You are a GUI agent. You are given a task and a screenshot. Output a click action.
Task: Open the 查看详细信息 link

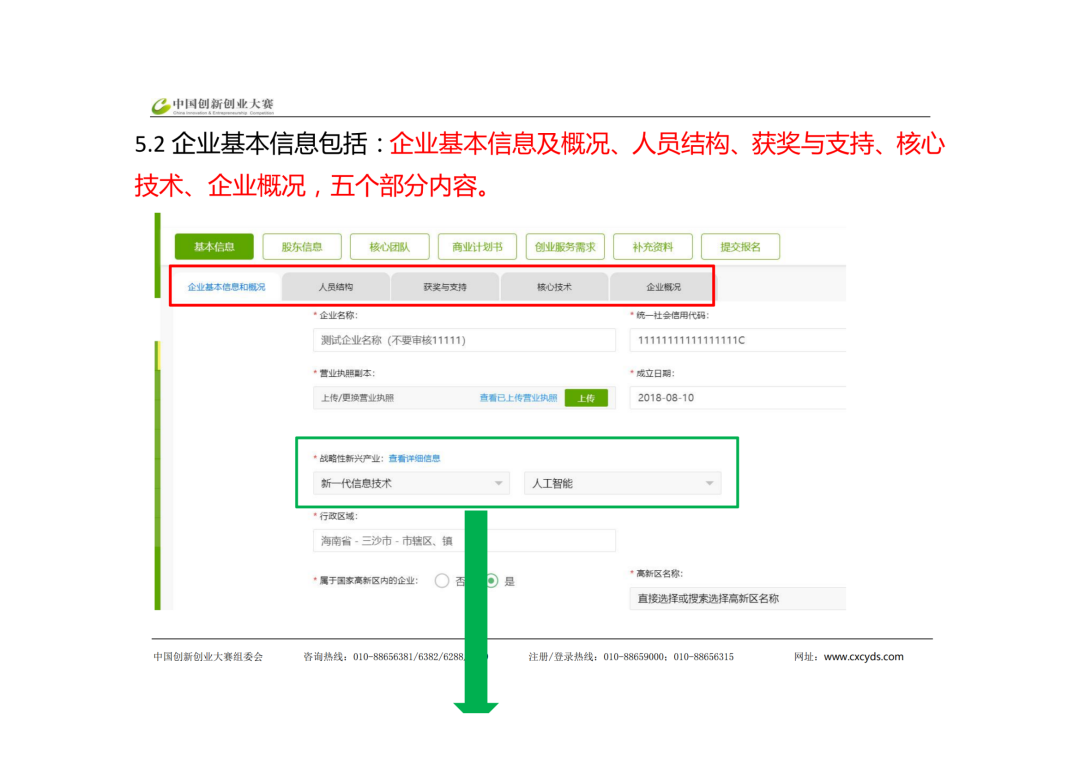coord(414,459)
